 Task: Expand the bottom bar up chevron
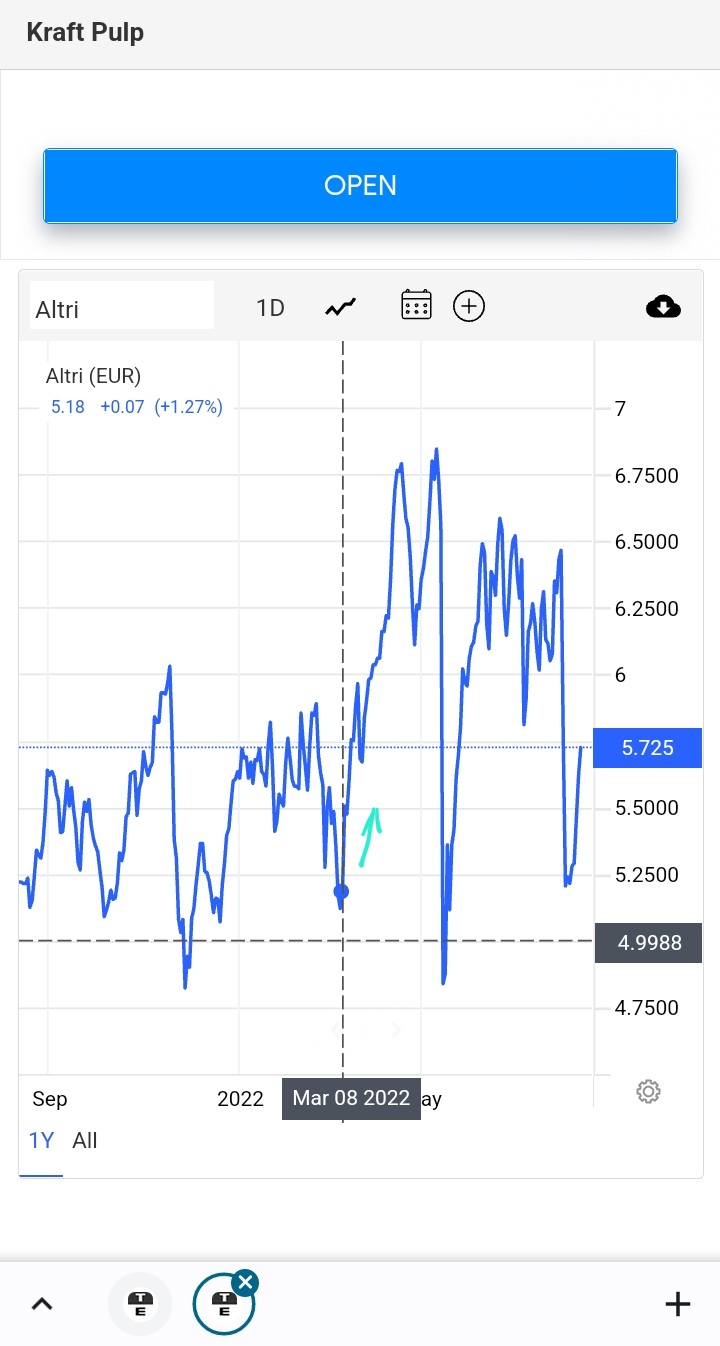click(x=42, y=1304)
